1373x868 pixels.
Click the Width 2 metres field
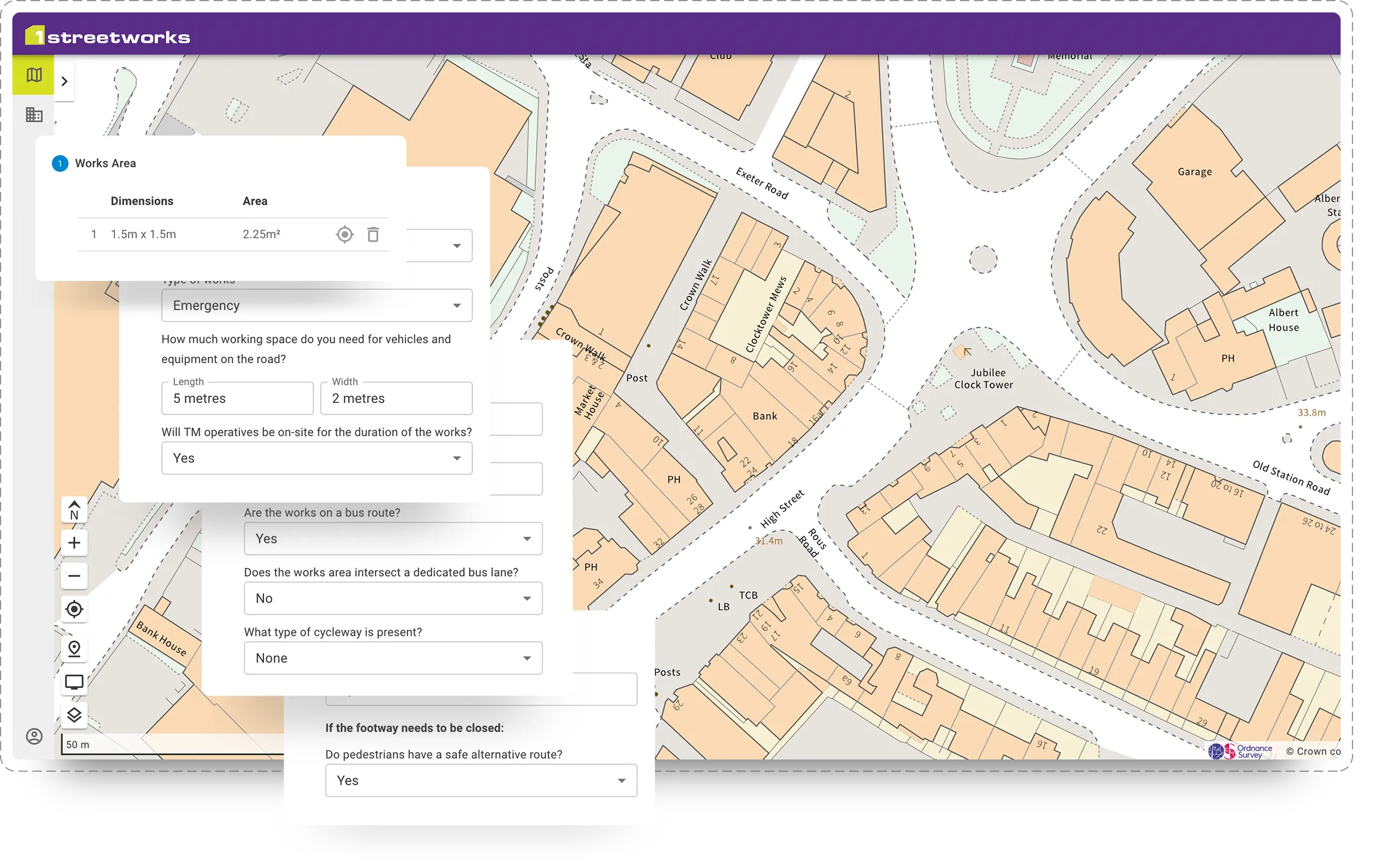(x=397, y=398)
